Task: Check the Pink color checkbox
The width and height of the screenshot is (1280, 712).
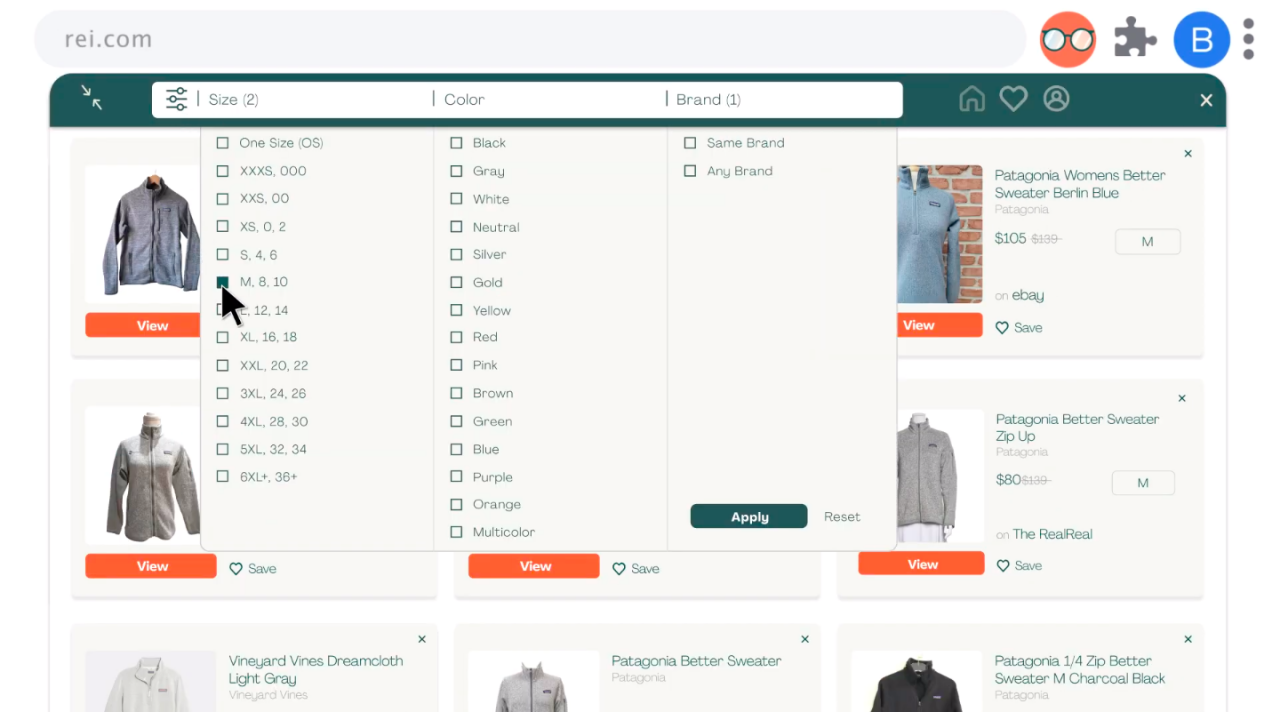Action: click(456, 365)
